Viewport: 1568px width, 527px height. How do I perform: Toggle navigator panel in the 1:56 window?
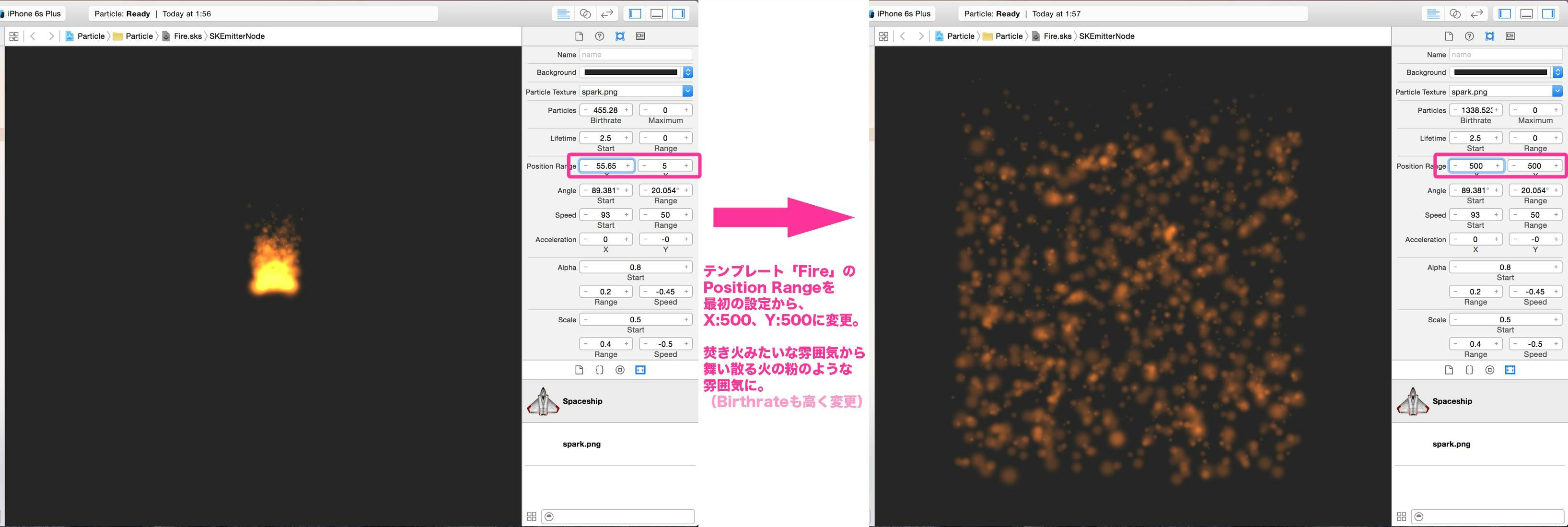[x=635, y=13]
